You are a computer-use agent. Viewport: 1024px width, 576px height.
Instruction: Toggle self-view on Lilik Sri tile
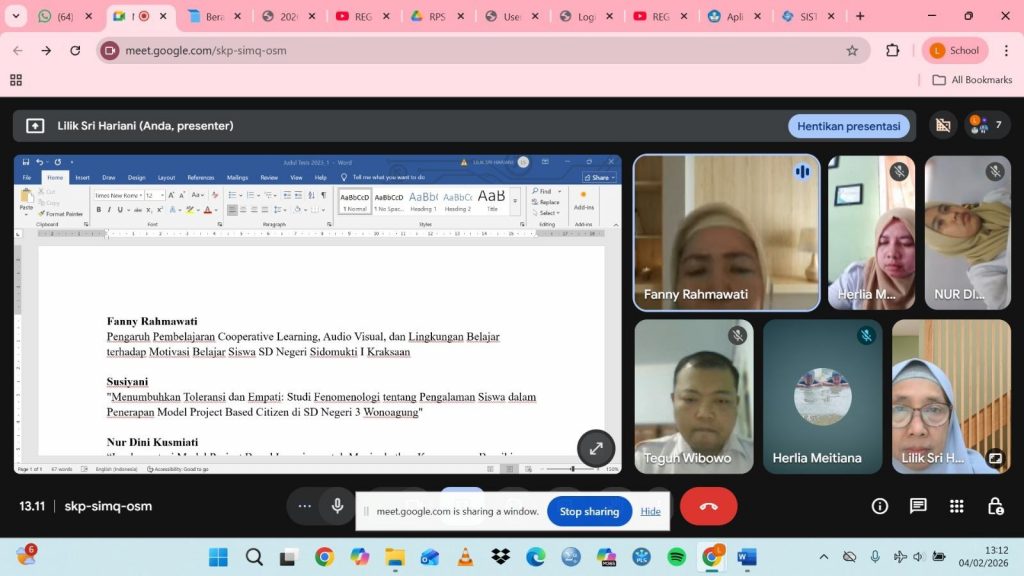pos(994,459)
